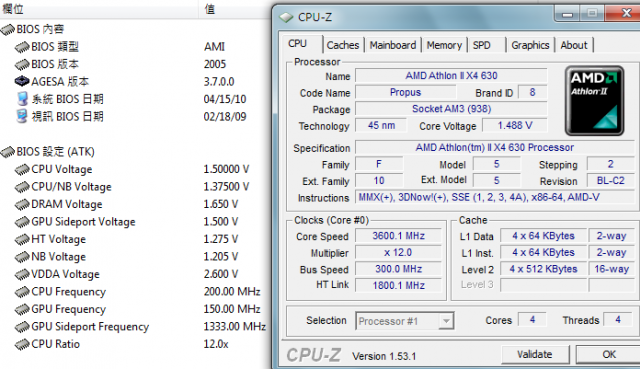
Task: Open the Processor #1 selection dropdown
Action: click(x=404, y=321)
